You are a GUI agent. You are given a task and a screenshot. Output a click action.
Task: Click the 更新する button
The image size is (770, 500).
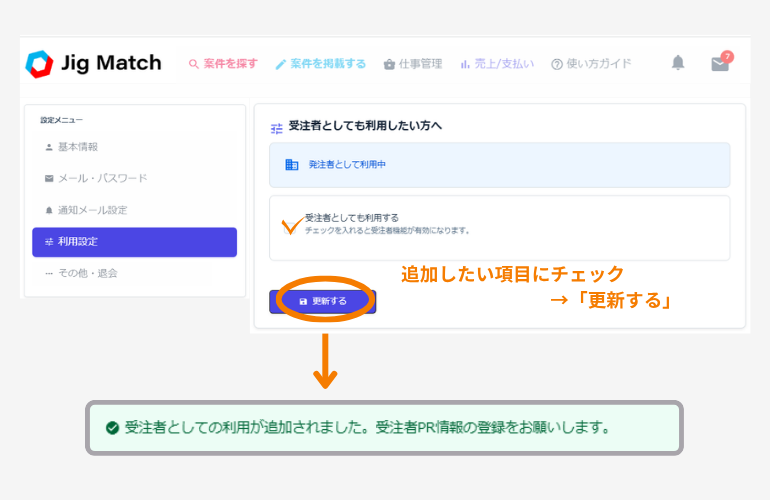[x=323, y=302]
